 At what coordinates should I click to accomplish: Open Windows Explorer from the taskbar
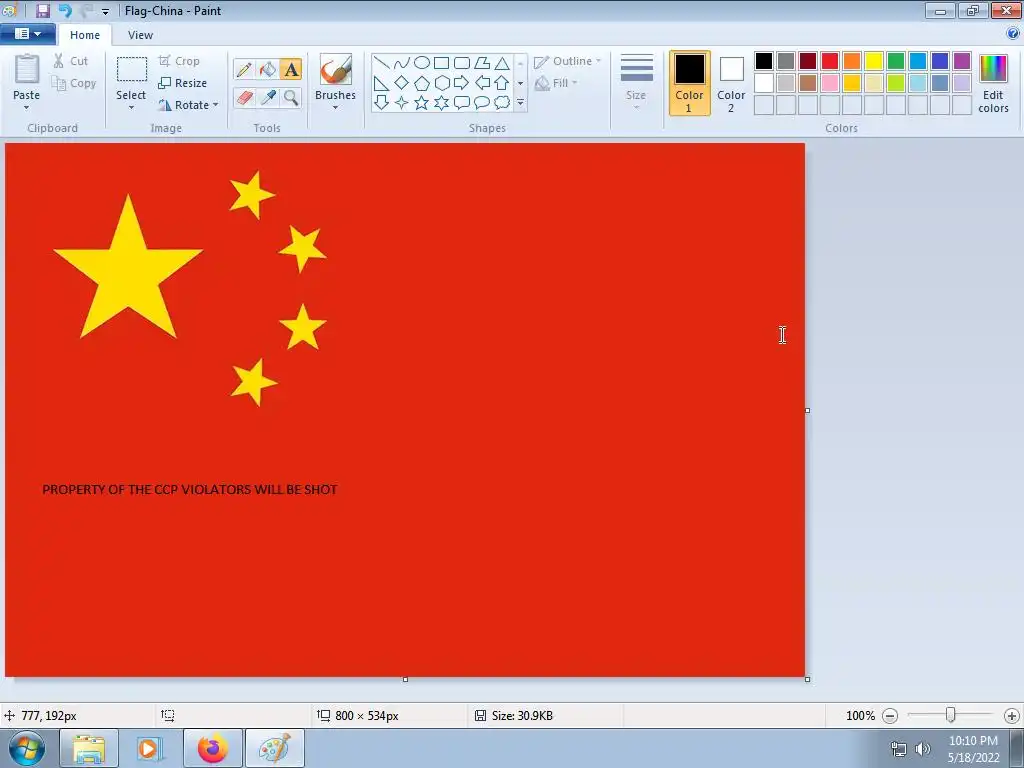89,748
